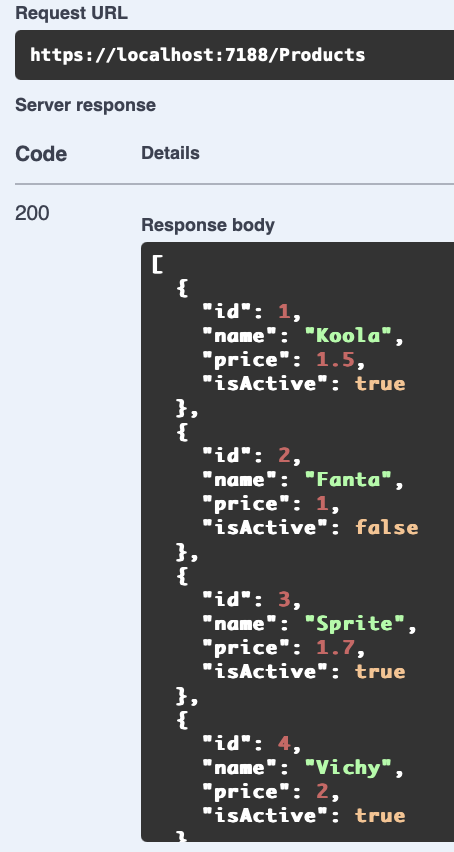Image resolution: width=454 pixels, height=852 pixels.
Task: Click the "Vichy" name value
Action: tap(348, 767)
